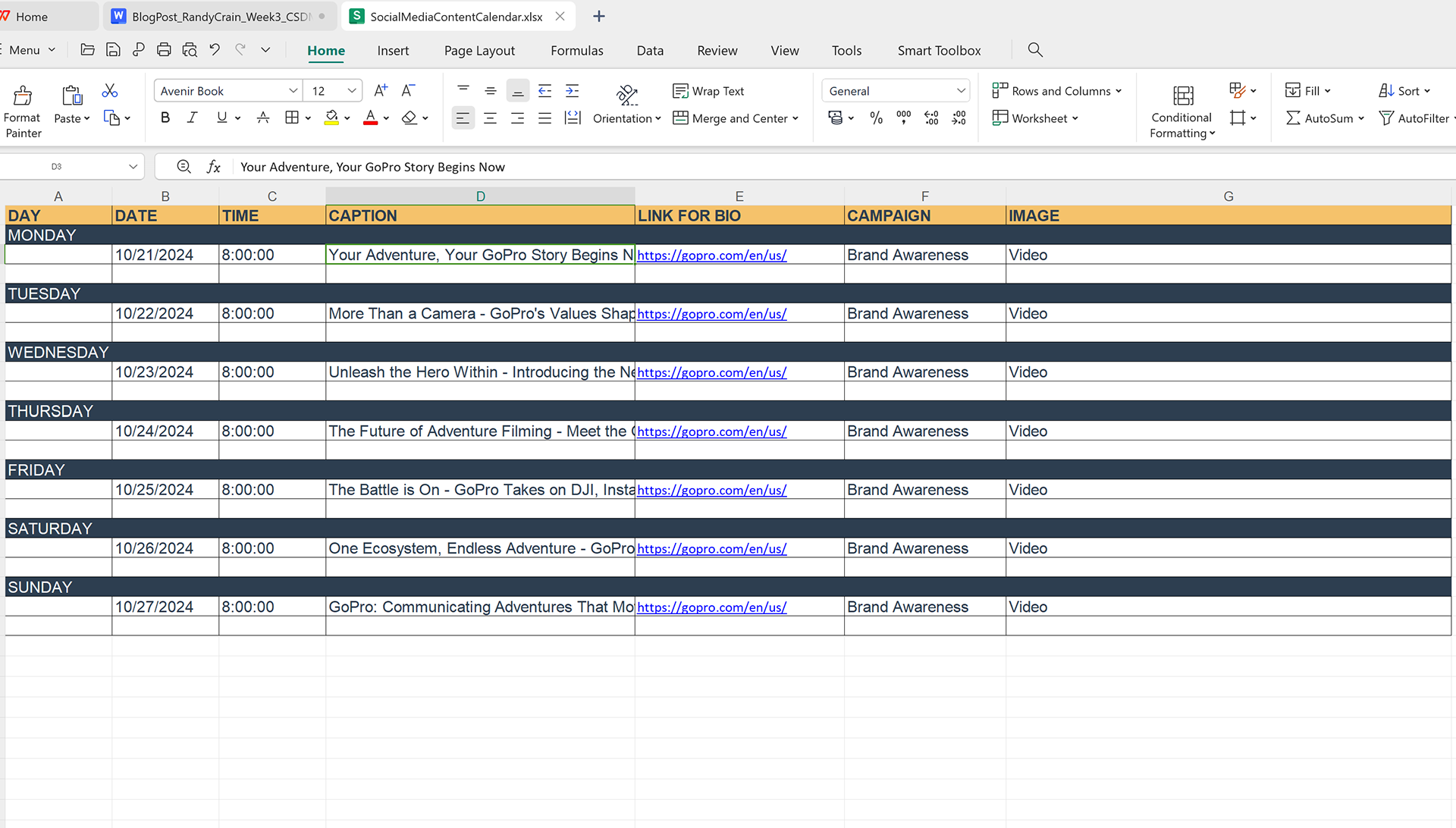1456x828 pixels.
Task: Switch to the Data ribbon tab
Action: [x=650, y=50]
